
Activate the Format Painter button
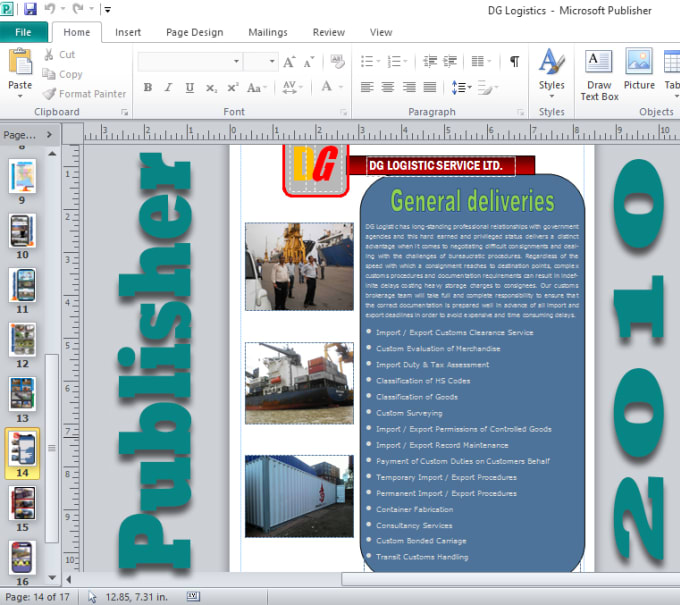pyautogui.click(x=85, y=94)
